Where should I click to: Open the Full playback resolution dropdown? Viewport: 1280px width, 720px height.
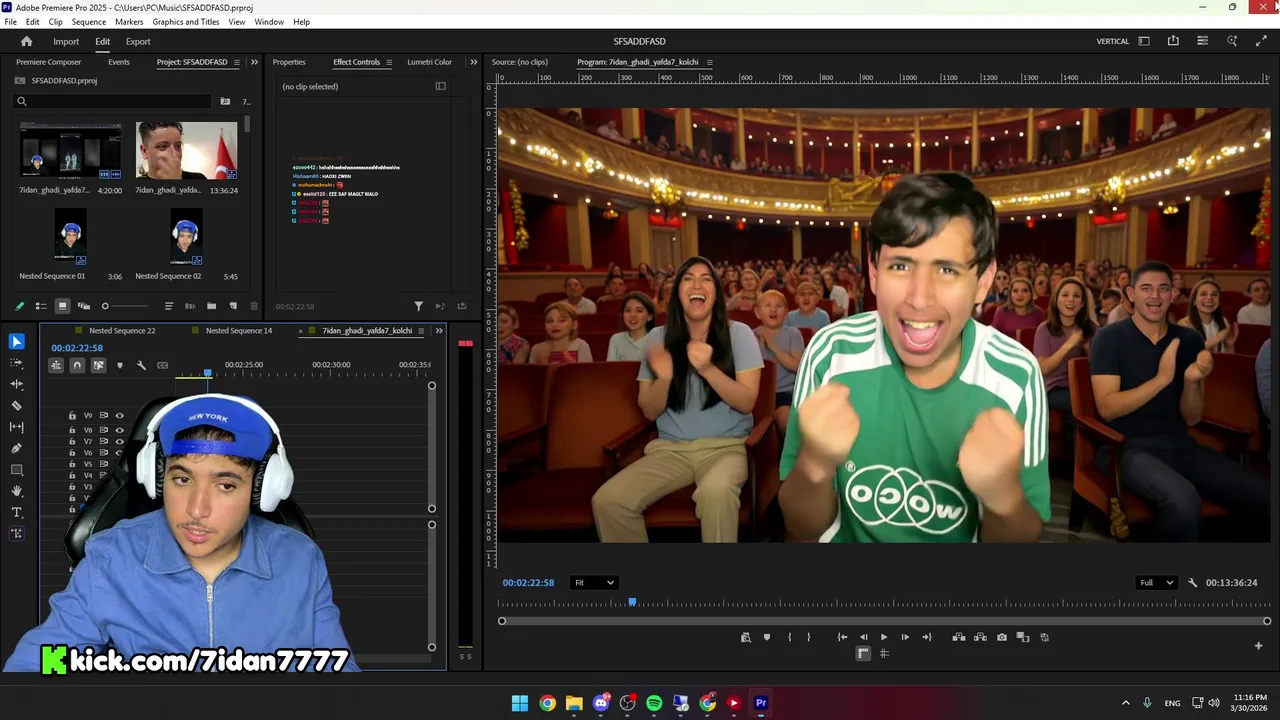coord(1156,583)
